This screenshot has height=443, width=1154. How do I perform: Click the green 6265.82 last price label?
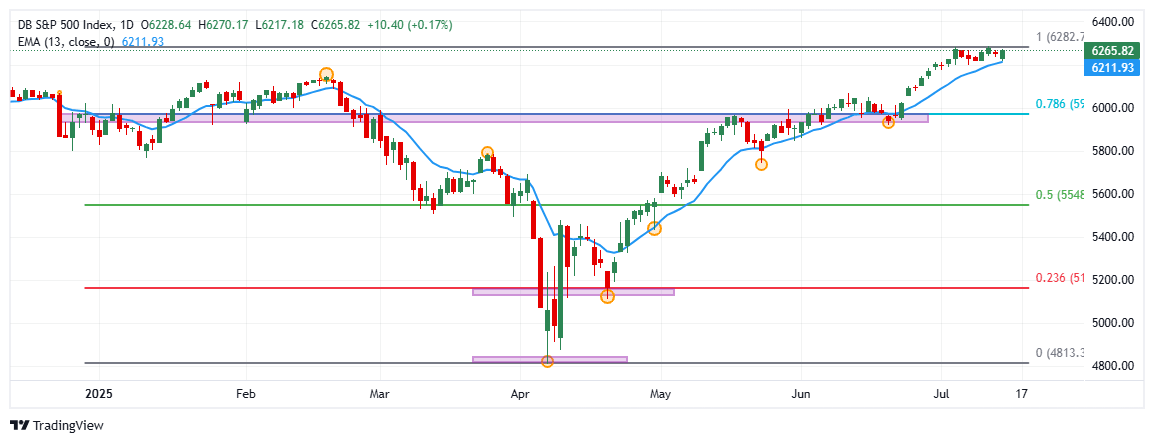click(x=1112, y=51)
